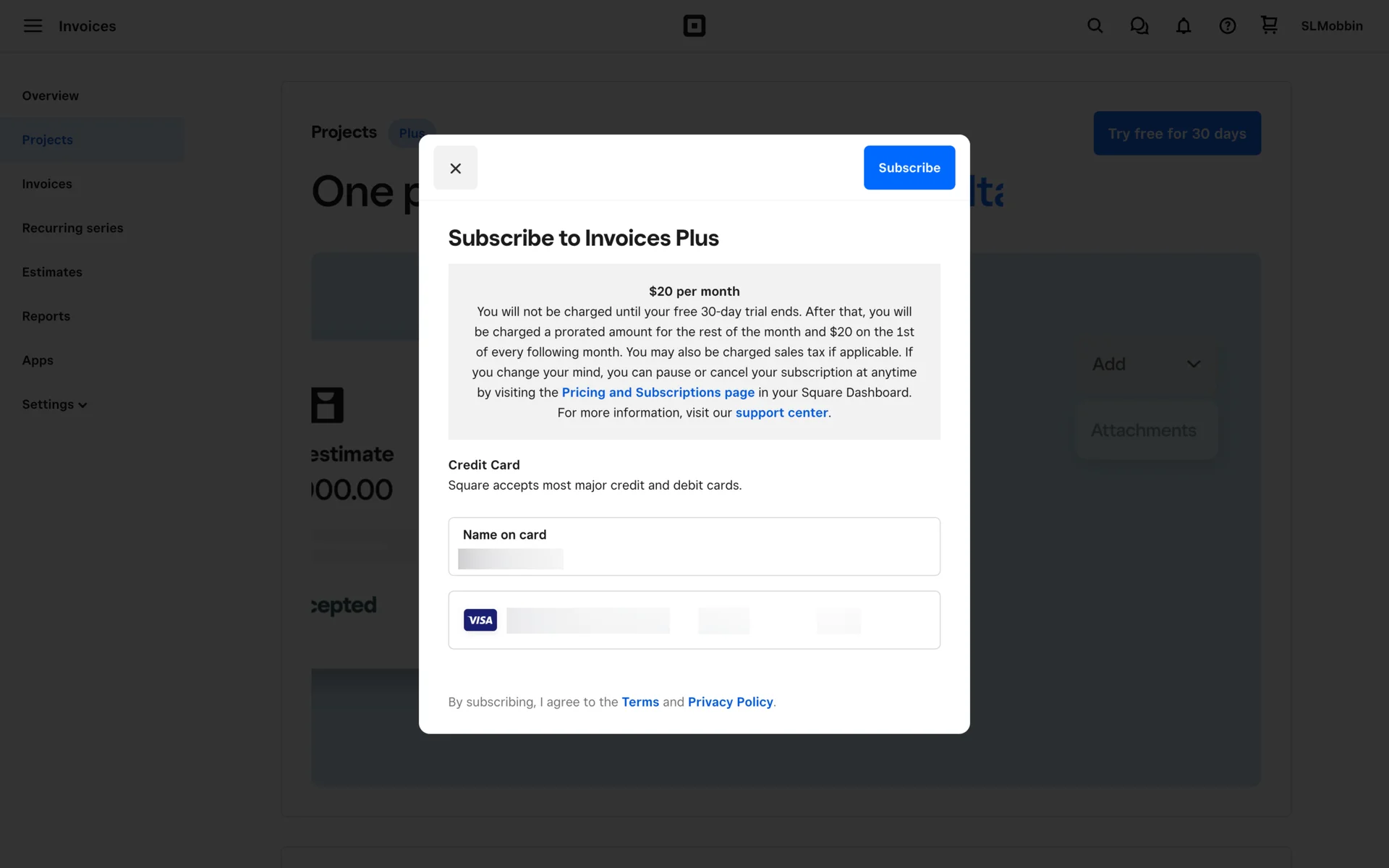Image resolution: width=1389 pixels, height=868 pixels.
Task: Open the Pricing and Subscriptions page link
Action: (x=658, y=392)
